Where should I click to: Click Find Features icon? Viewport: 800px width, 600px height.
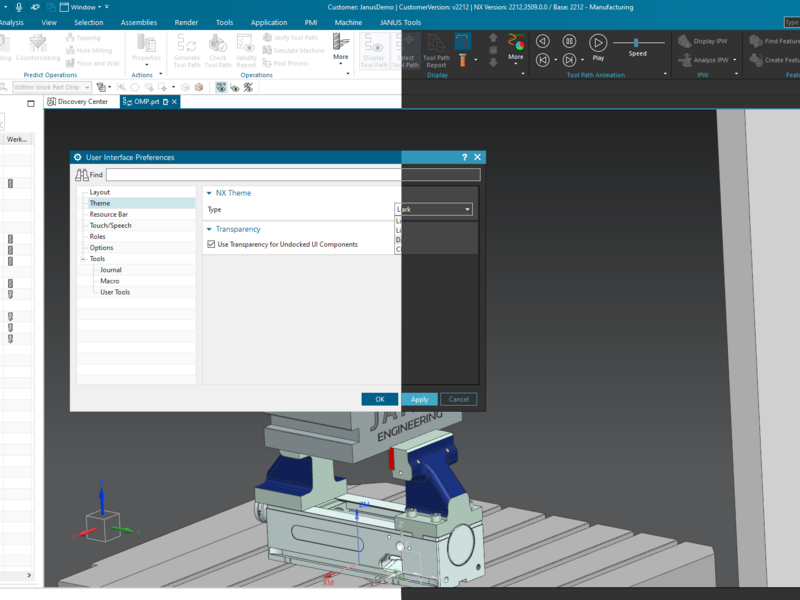click(756, 41)
